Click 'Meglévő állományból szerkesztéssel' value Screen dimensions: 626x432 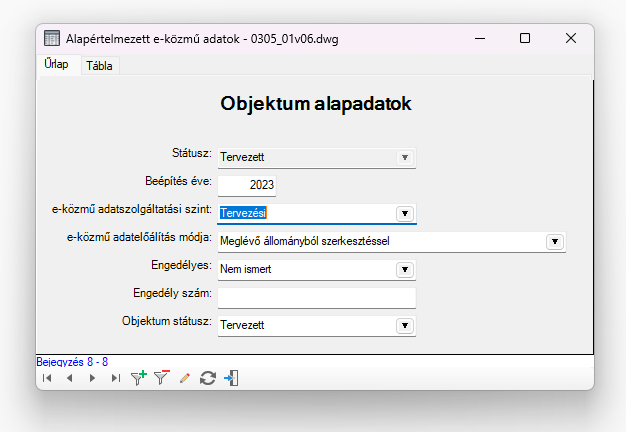tap(305, 241)
